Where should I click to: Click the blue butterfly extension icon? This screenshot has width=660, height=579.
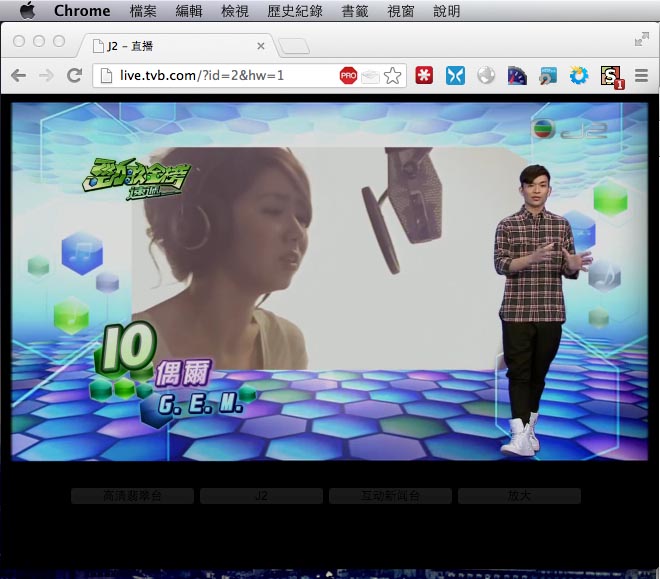[455, 76]
